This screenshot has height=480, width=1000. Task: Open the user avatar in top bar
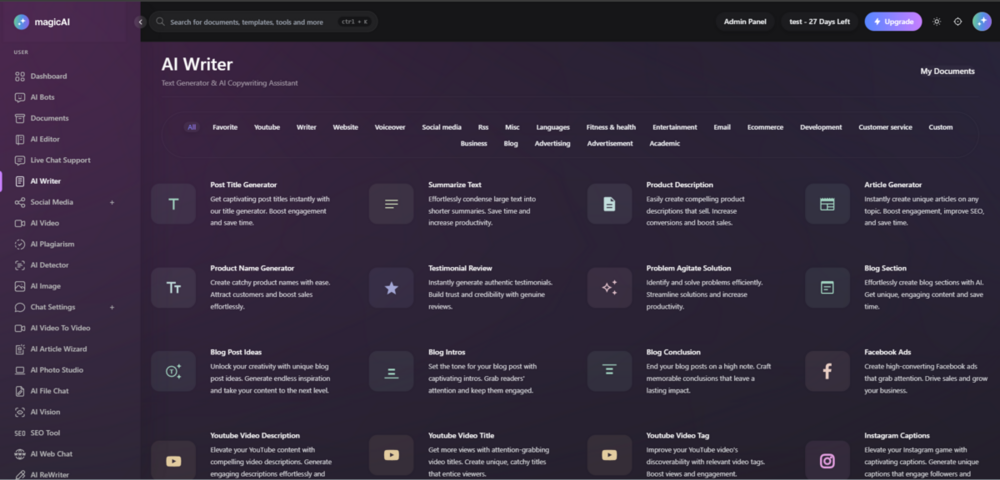tap(982, 22)
